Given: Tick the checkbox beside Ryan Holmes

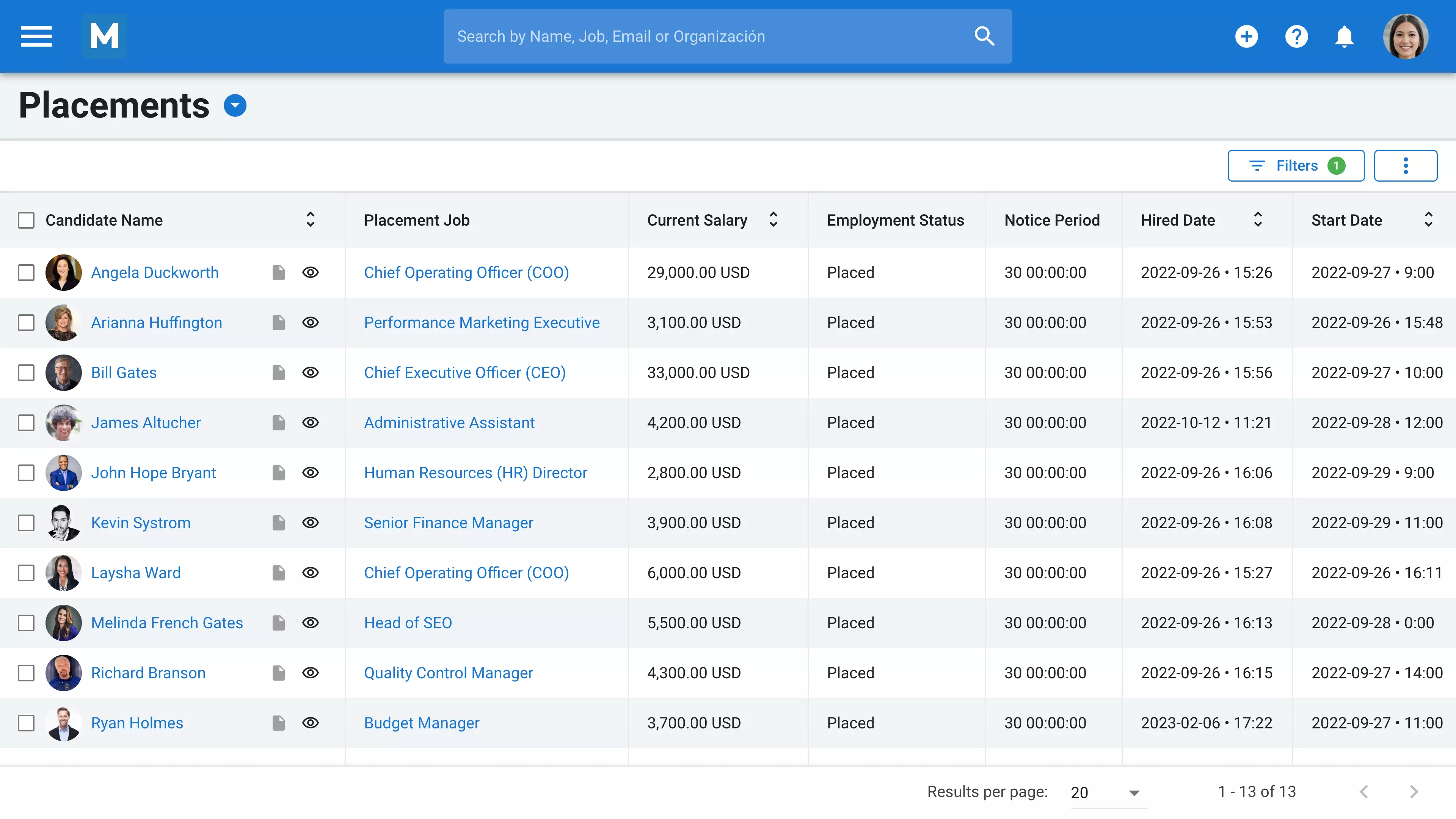Looking at the screenshot, I should click(x=27, y=723).
